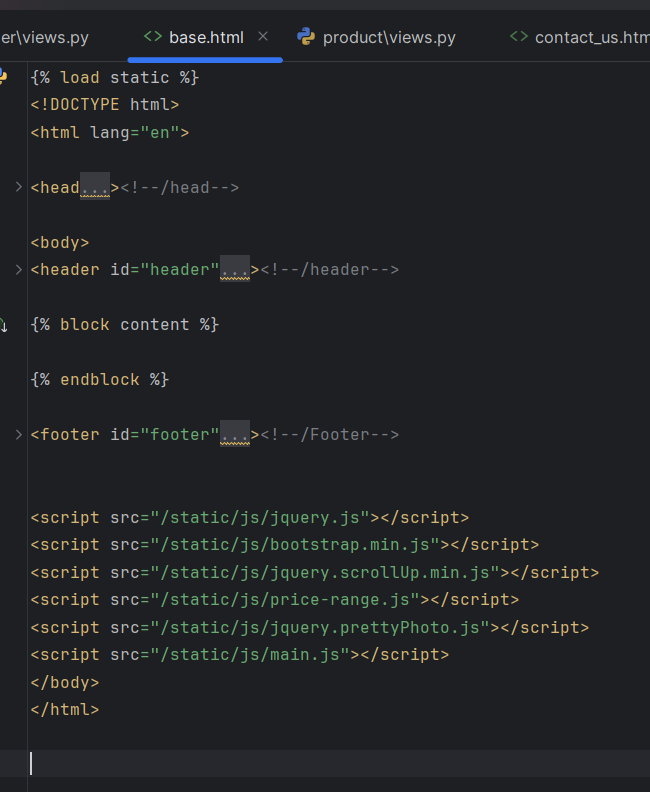Click the HTML icon on base.html tab
The height and width of the screenshot is (792, 650).
(x=153, y=37)
